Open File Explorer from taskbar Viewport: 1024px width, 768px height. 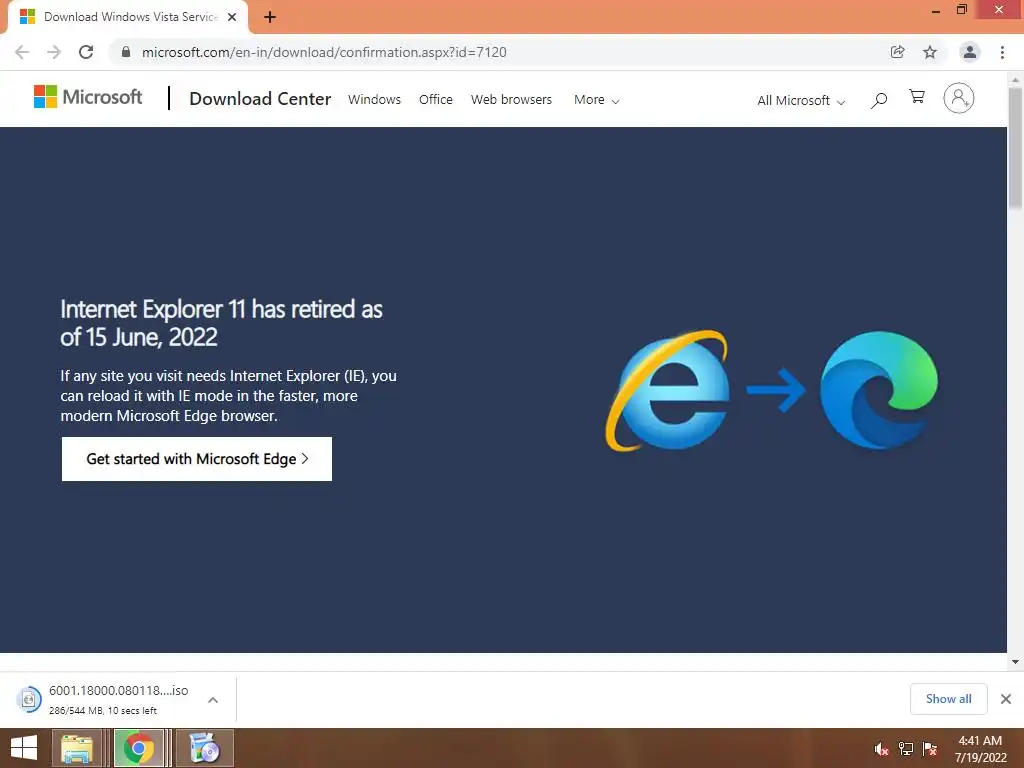(76, 748)
